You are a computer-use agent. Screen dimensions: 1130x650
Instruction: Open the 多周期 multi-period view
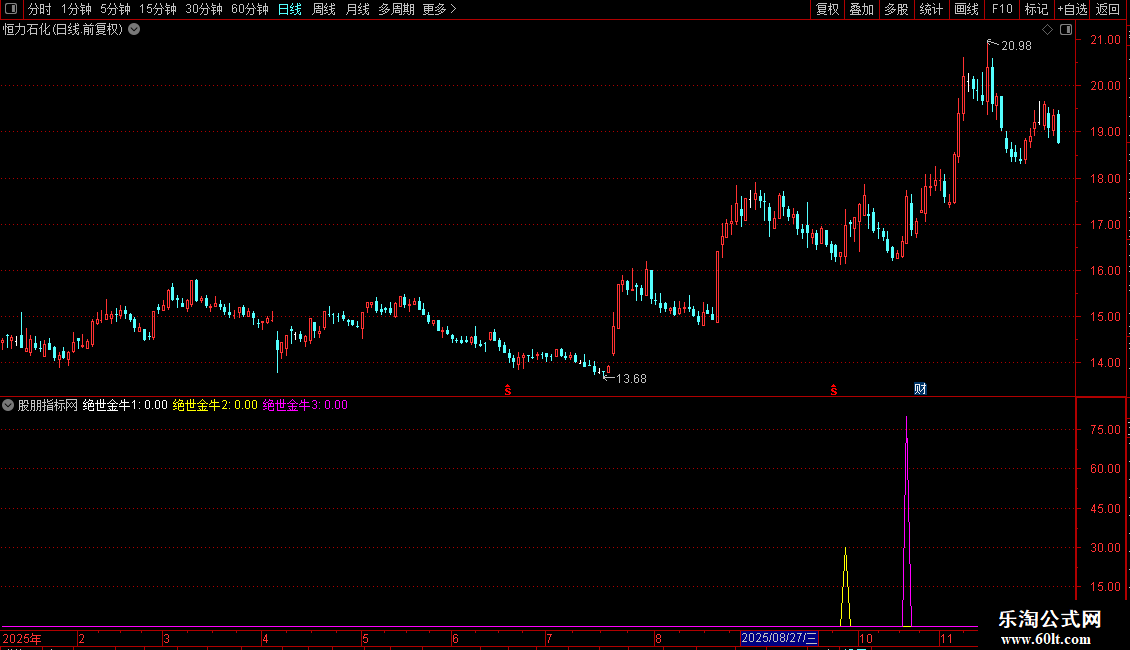(x=396, y=9)
